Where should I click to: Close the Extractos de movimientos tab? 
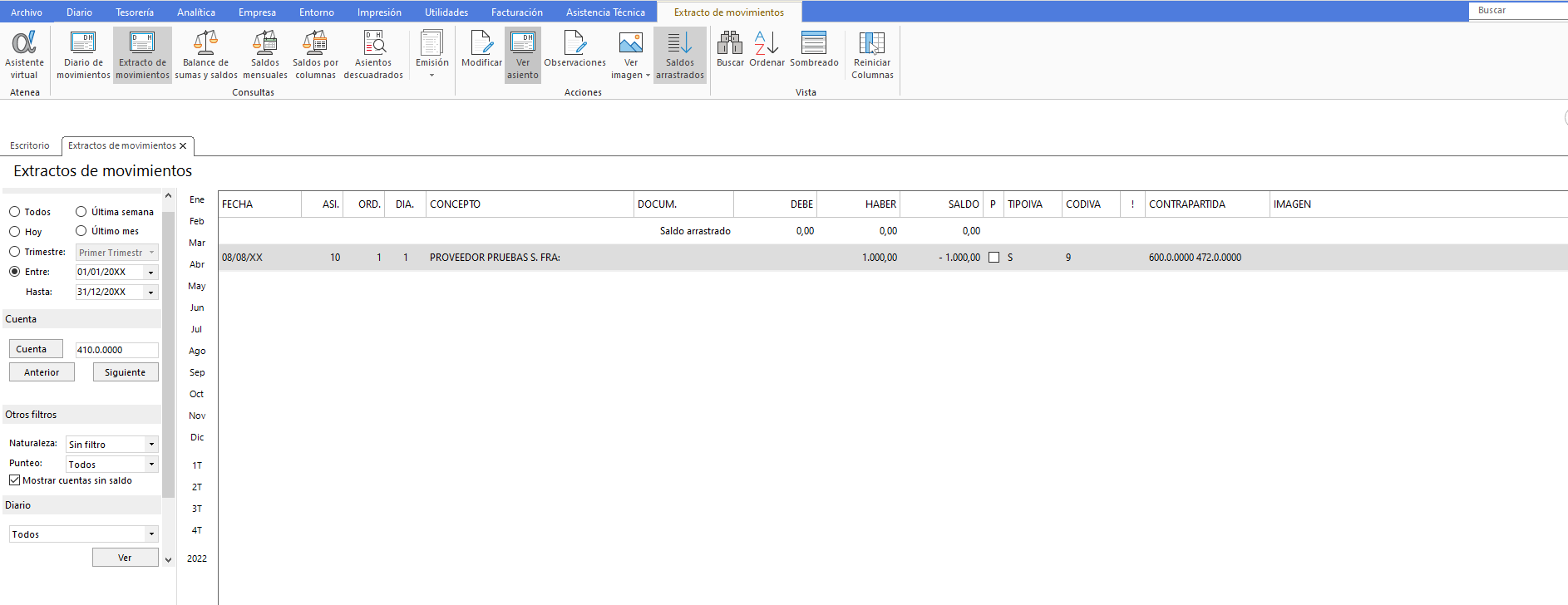183,145
